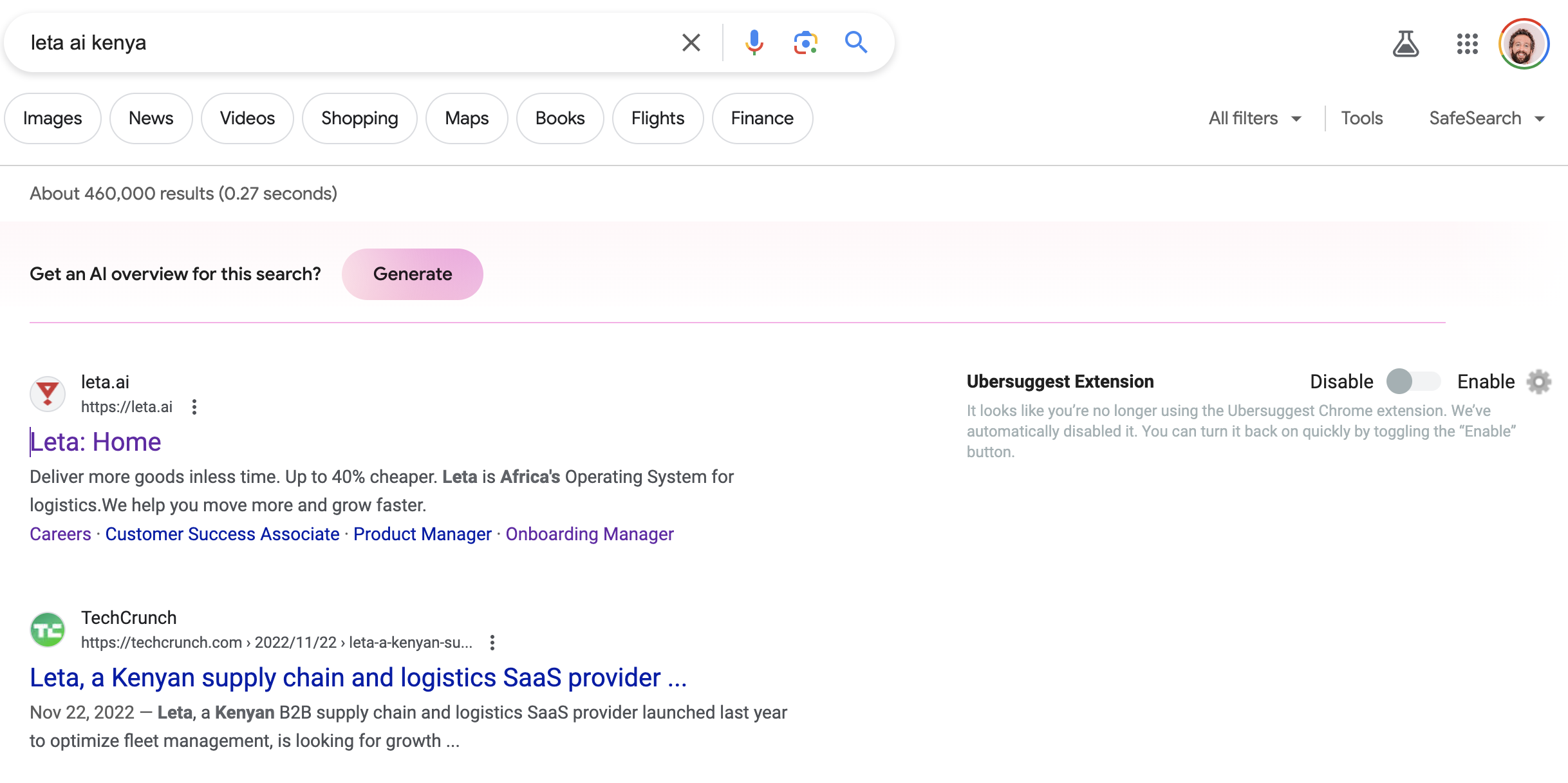Generate an AI overview
Image resolution: width=1568 pixels, height=783 pixels.
pyautogui.click(x=413, y=274)
